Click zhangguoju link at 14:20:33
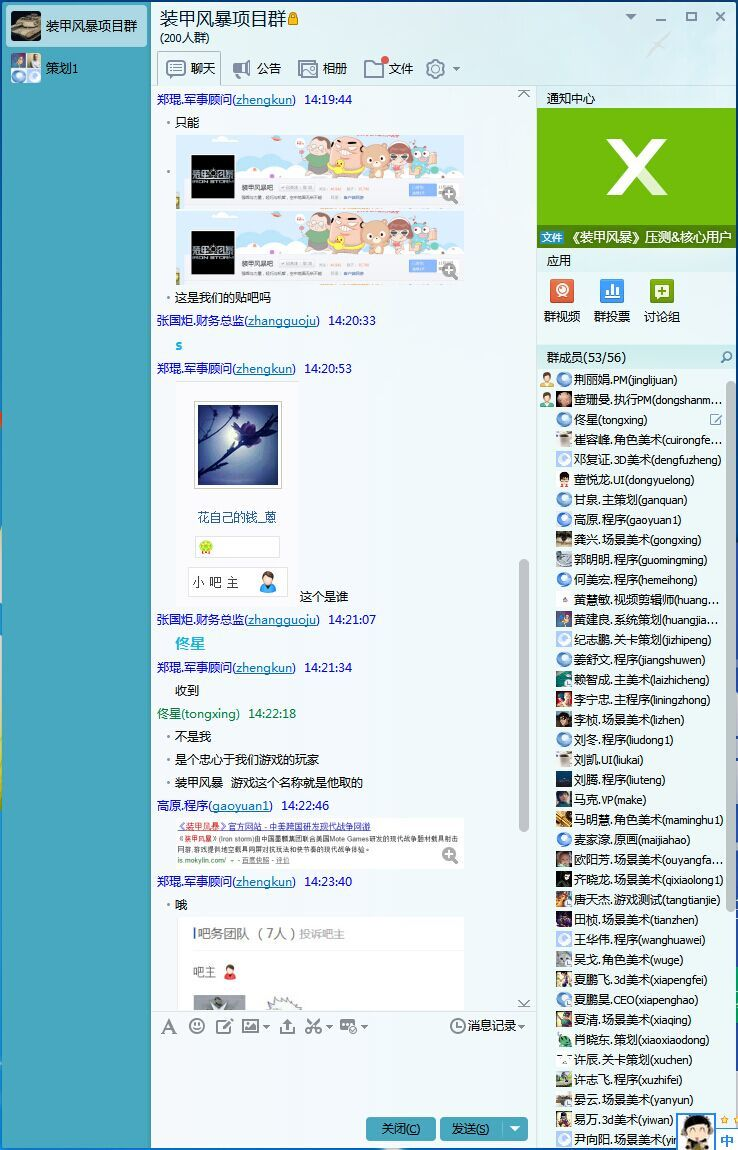 (282, 321)
